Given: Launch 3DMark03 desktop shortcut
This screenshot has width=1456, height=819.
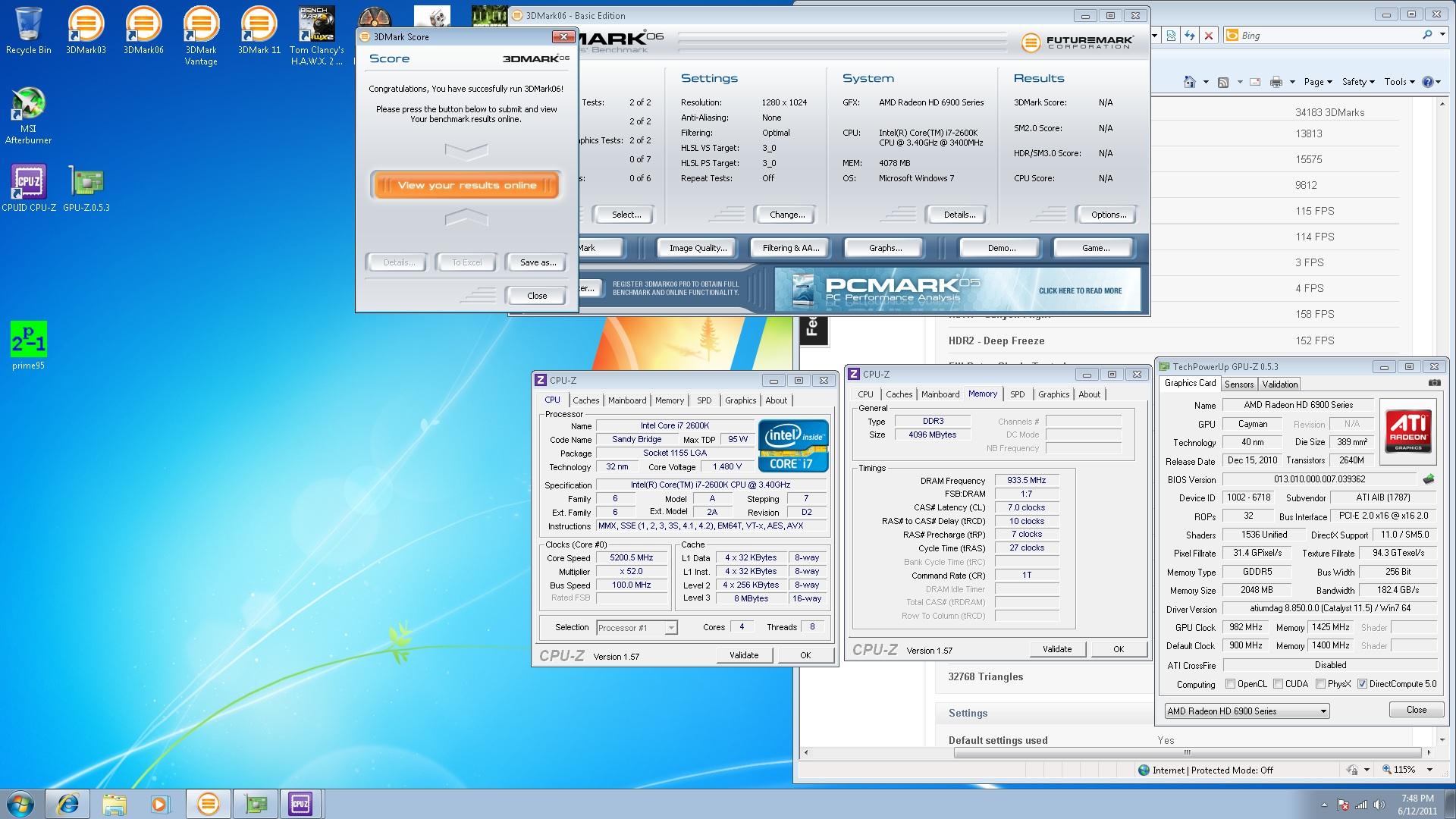Looking at the screenshot, I should point(86,30).
